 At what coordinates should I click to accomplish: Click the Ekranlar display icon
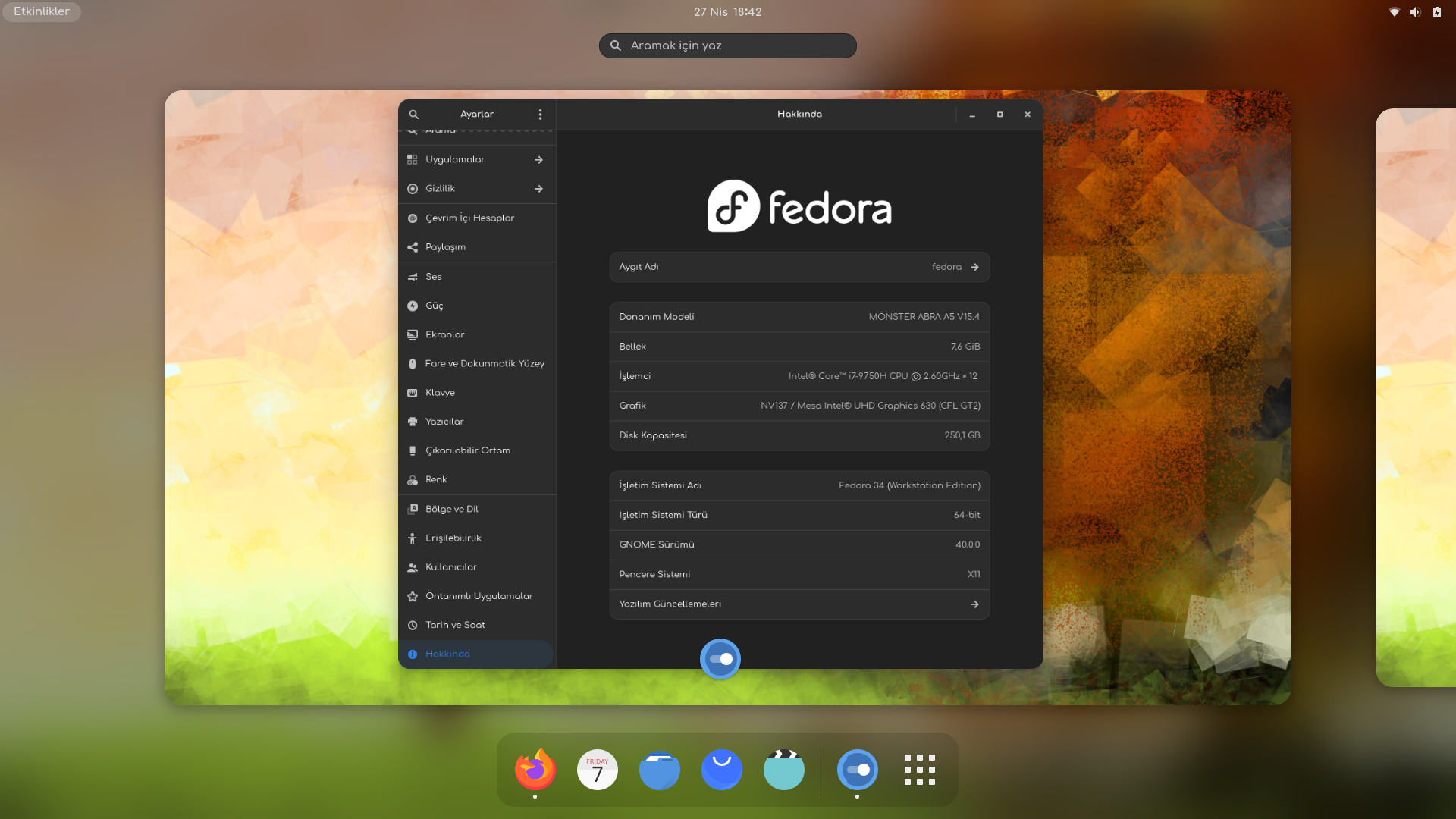pyautogui.click(x=413, y=334)
